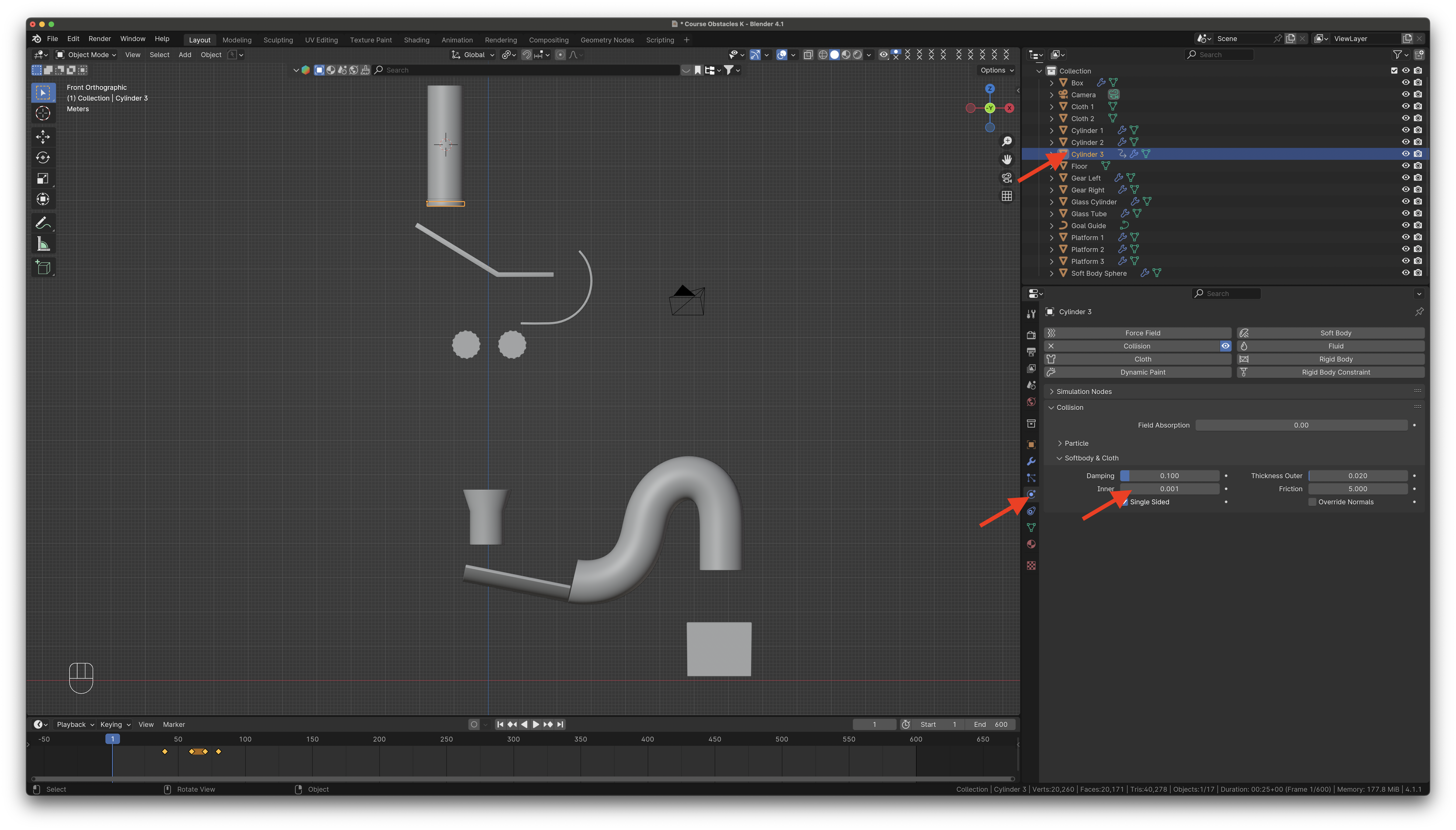The image size is (1456, 830).
Task: Play the timeline animation
Action: (536, 725)
